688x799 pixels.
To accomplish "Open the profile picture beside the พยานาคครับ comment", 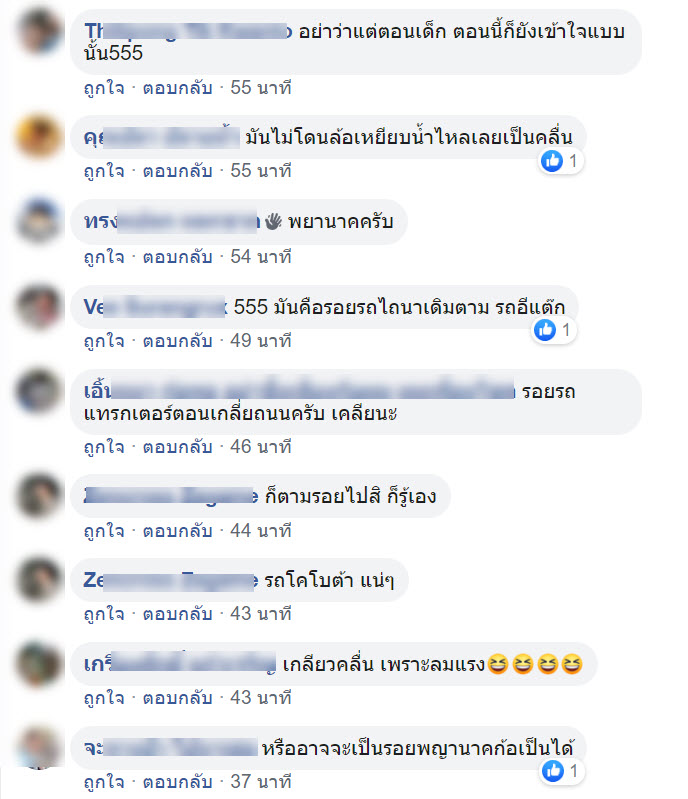I will [x=39, y=221].
